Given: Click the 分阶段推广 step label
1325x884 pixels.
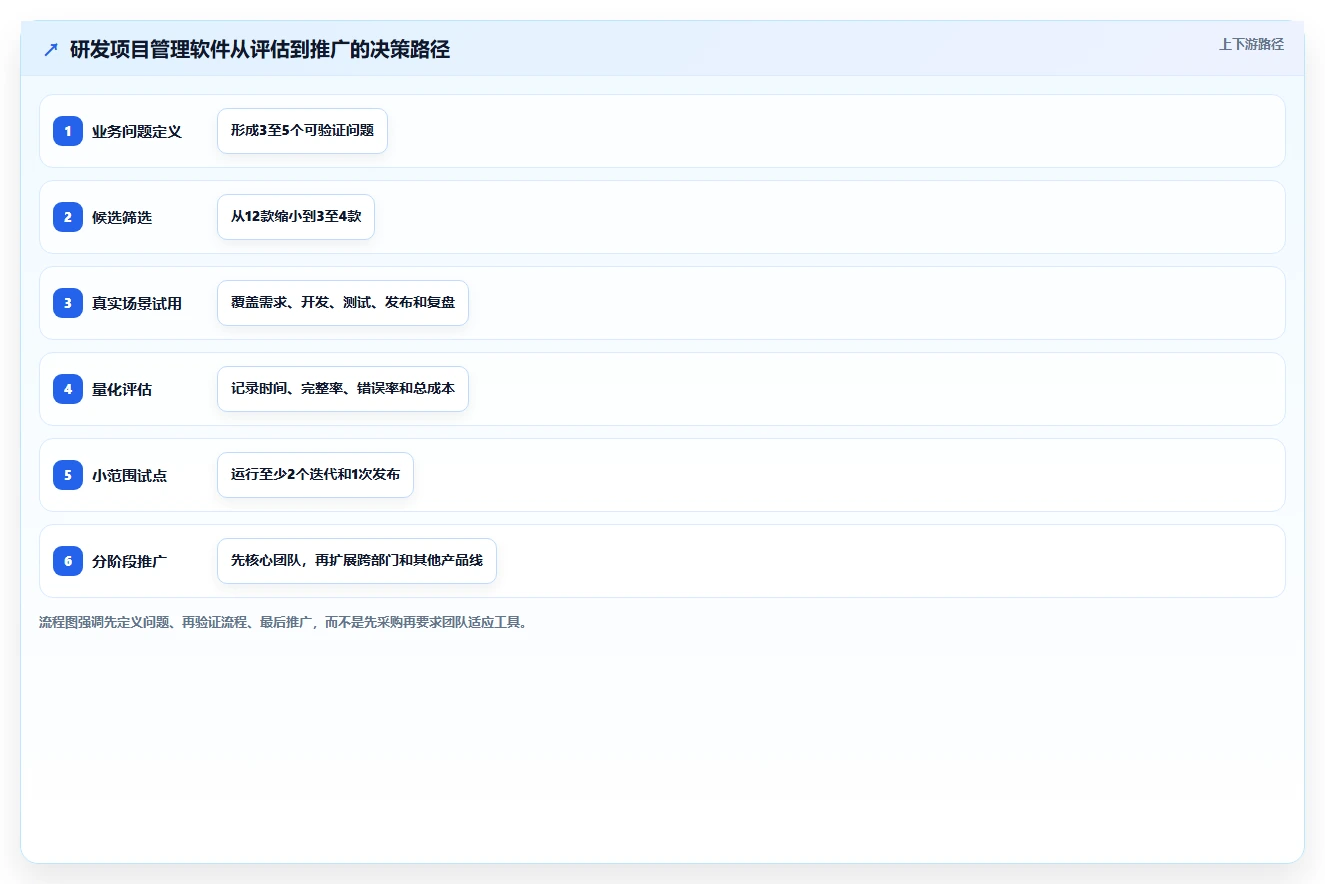Looking at the screenshot, I should point(130,561).
